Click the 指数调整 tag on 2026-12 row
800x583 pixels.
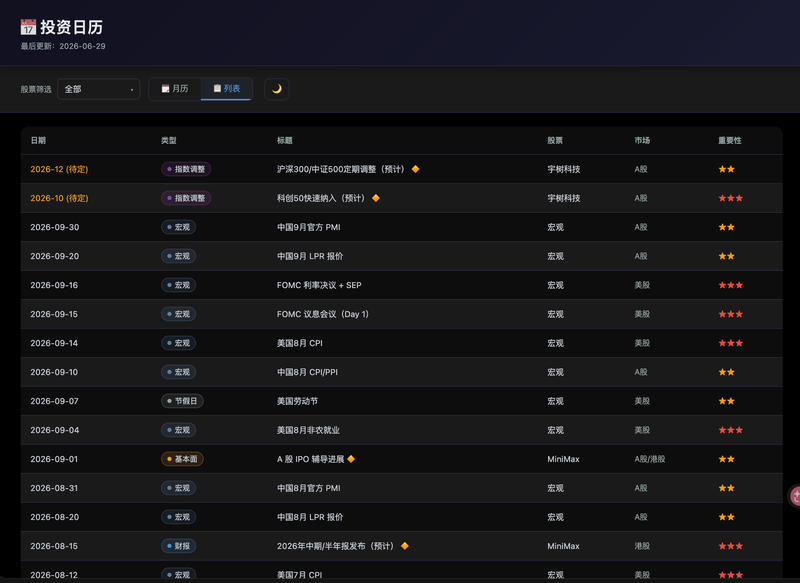(186, 169)
